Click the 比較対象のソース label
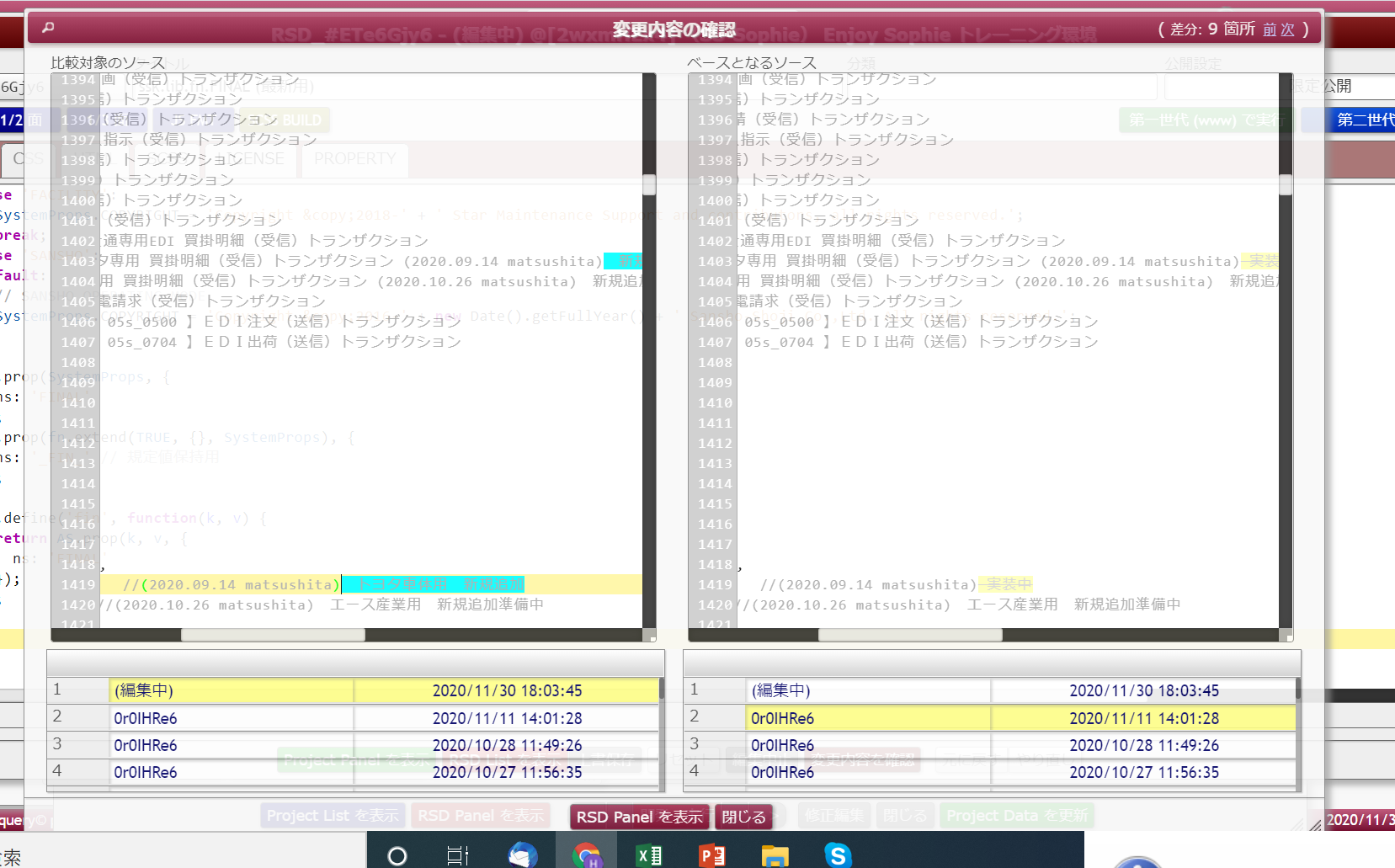1395x868 pixels. (108, 63)
